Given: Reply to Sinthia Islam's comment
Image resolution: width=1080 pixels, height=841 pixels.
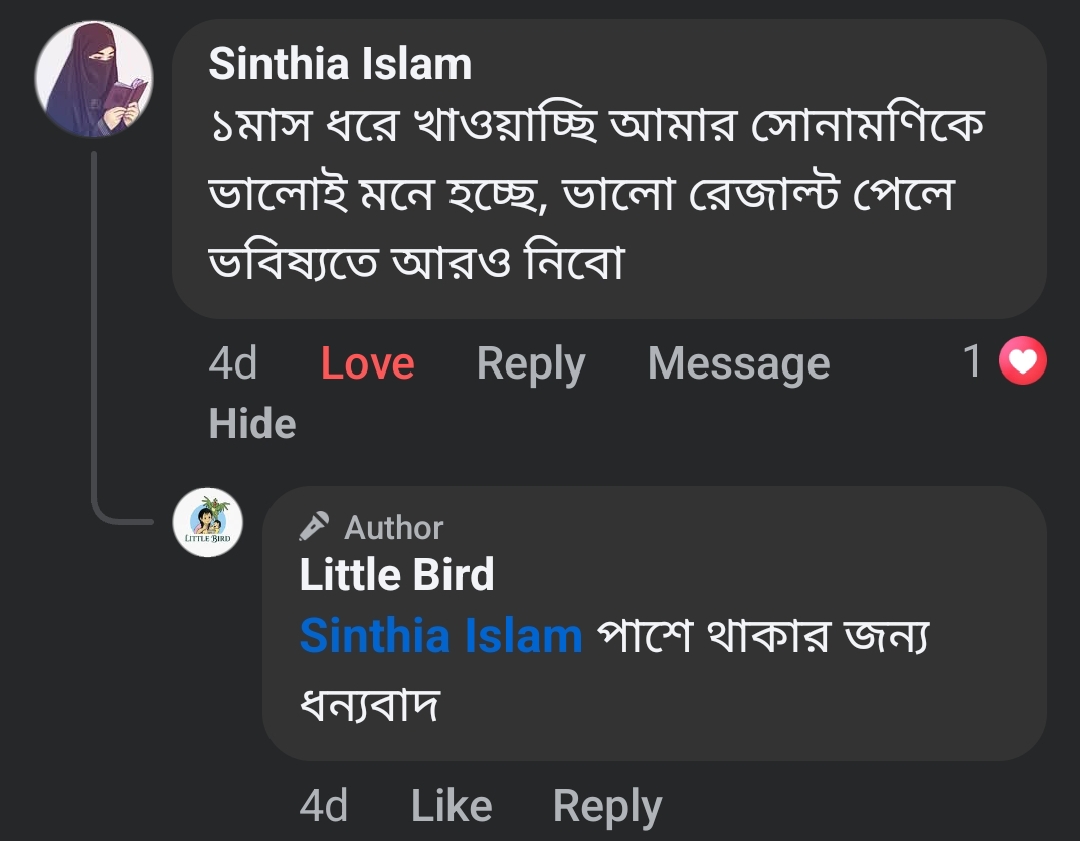Looking at the screenshot, I should coord(530,364).
